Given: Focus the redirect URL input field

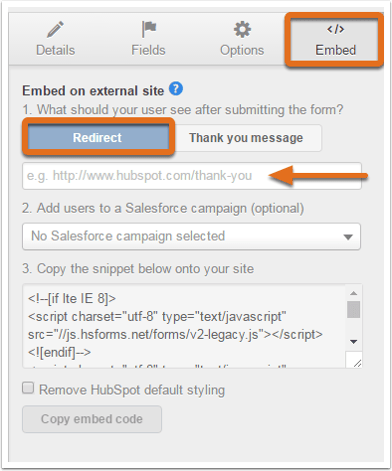Looking at the screenshot, I should click(x=192, y=176).
